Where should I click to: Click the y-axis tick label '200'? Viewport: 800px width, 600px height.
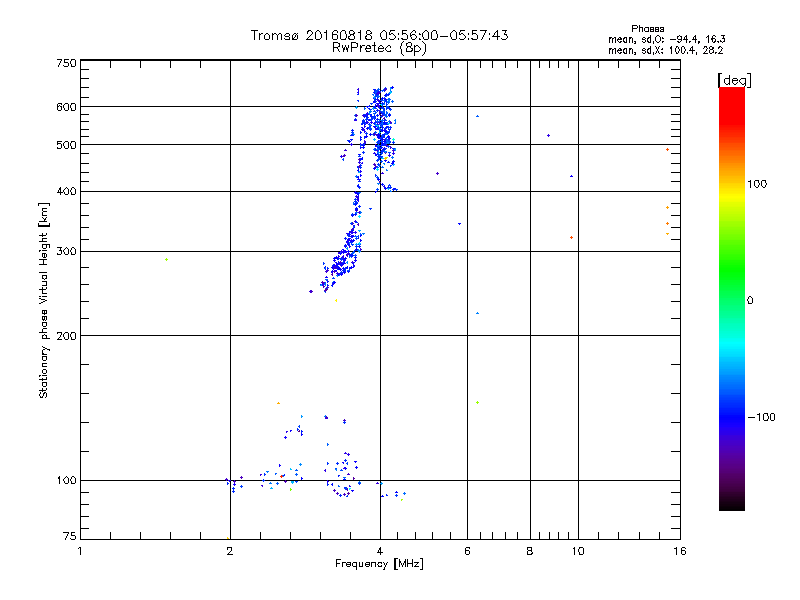[66, 336]
